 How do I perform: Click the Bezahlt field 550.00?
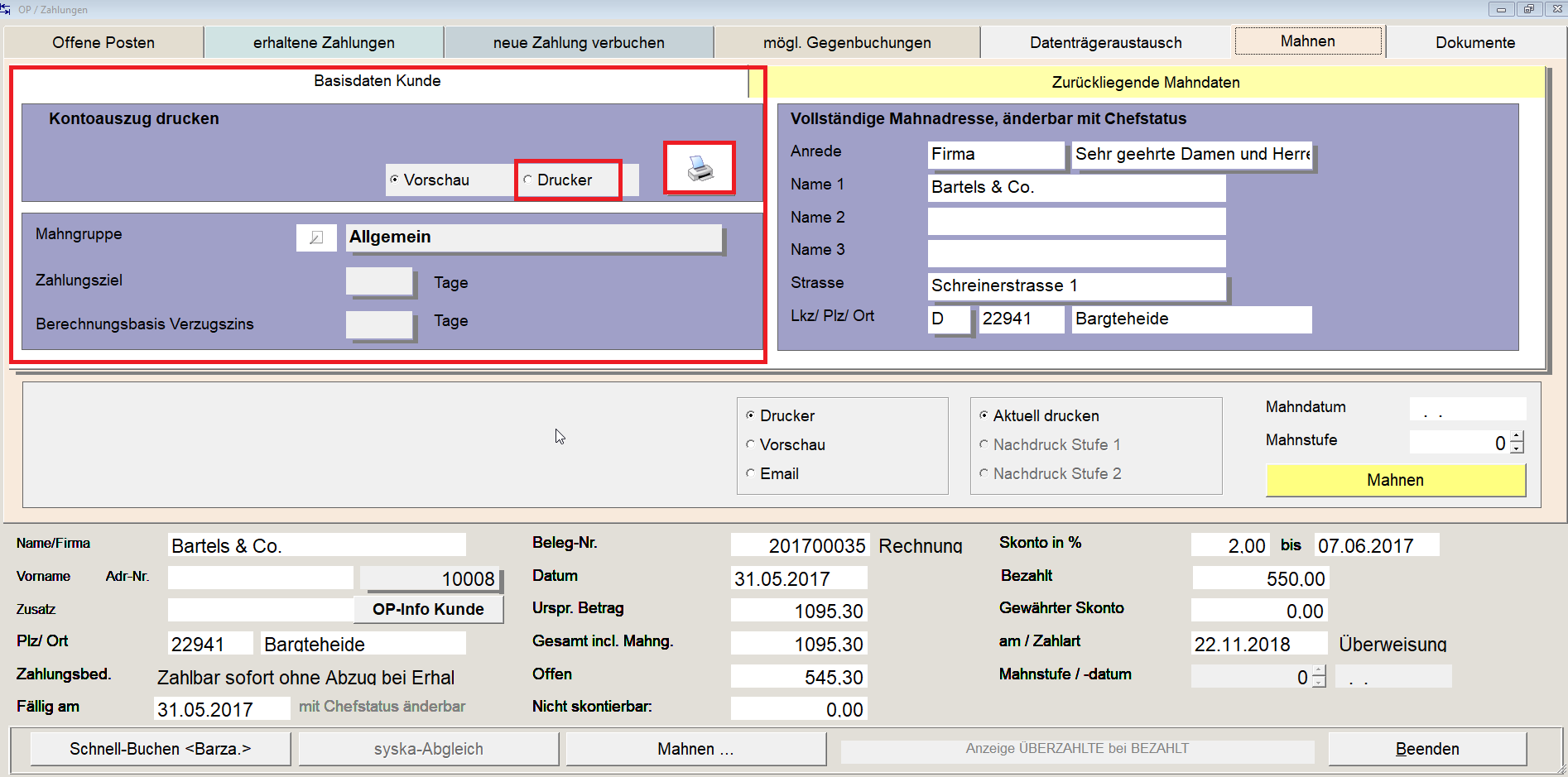1259,578
